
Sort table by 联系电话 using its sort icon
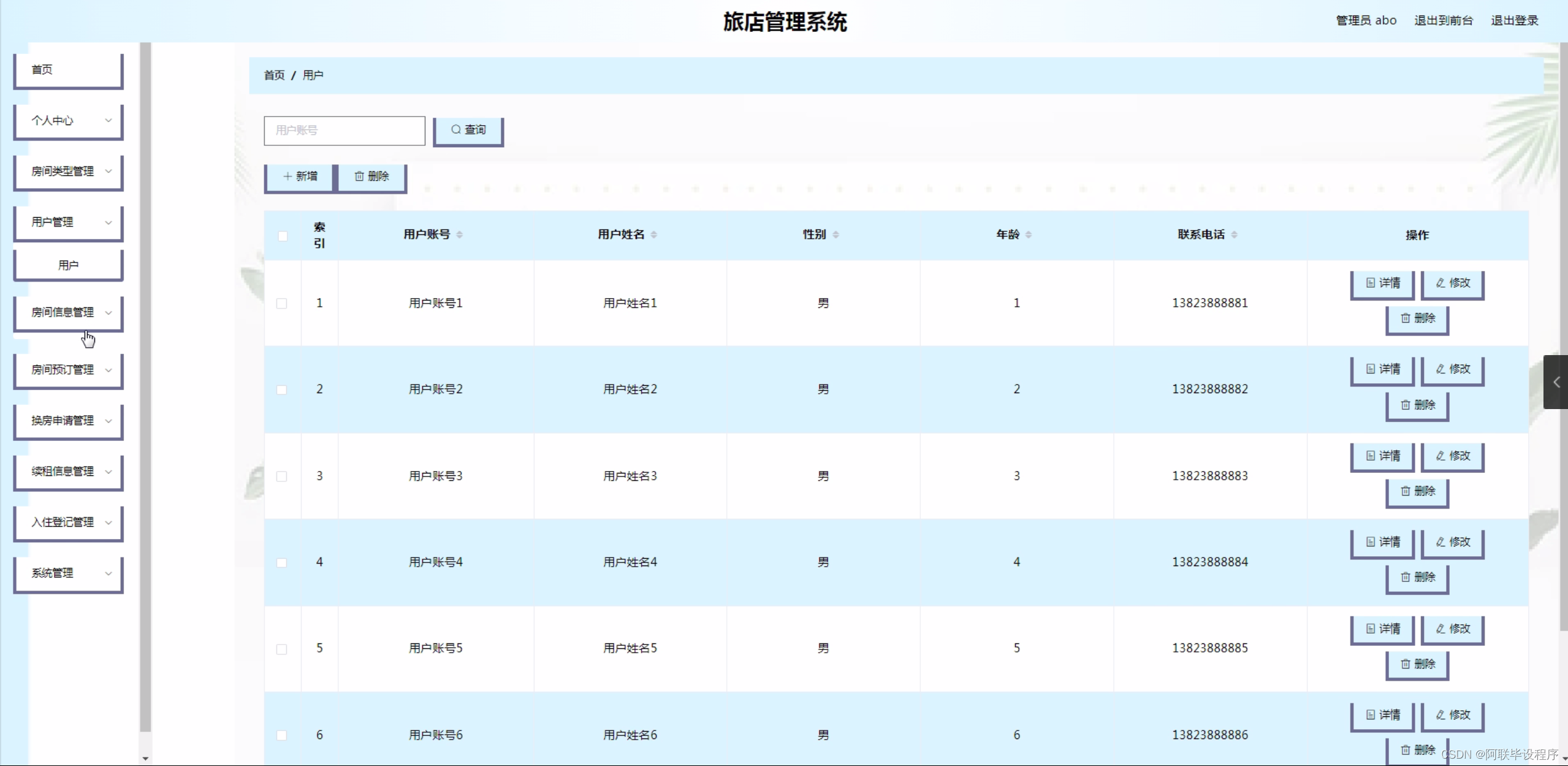coord(1233,234)
